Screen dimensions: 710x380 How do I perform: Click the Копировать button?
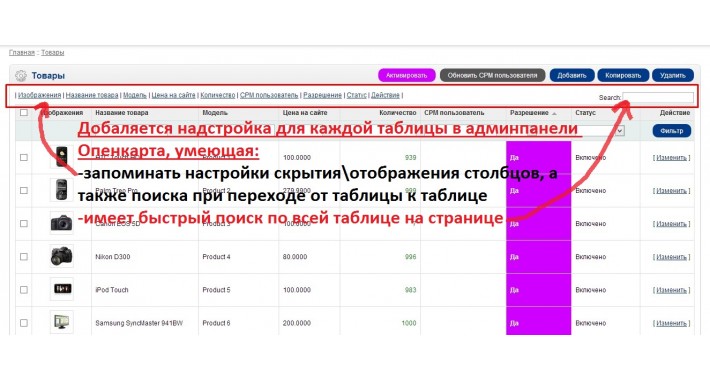pyautogui.click(x=623, y=76)
